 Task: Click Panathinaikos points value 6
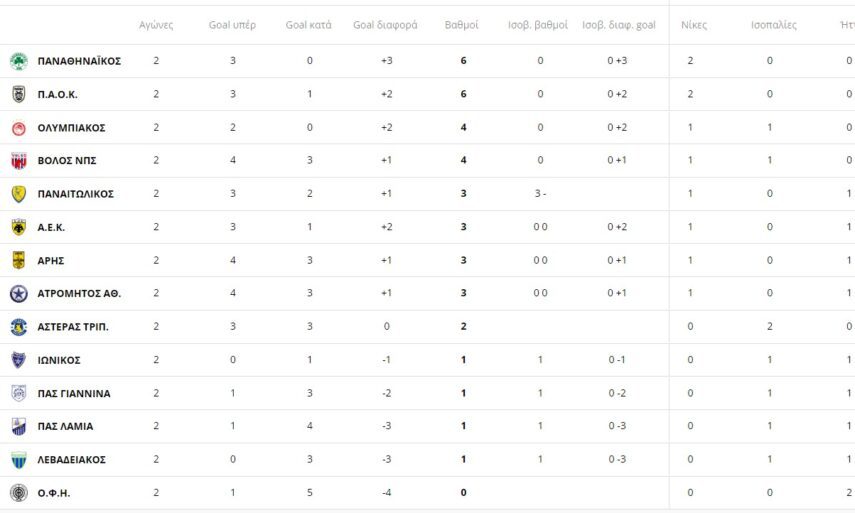tap(463, 61)
